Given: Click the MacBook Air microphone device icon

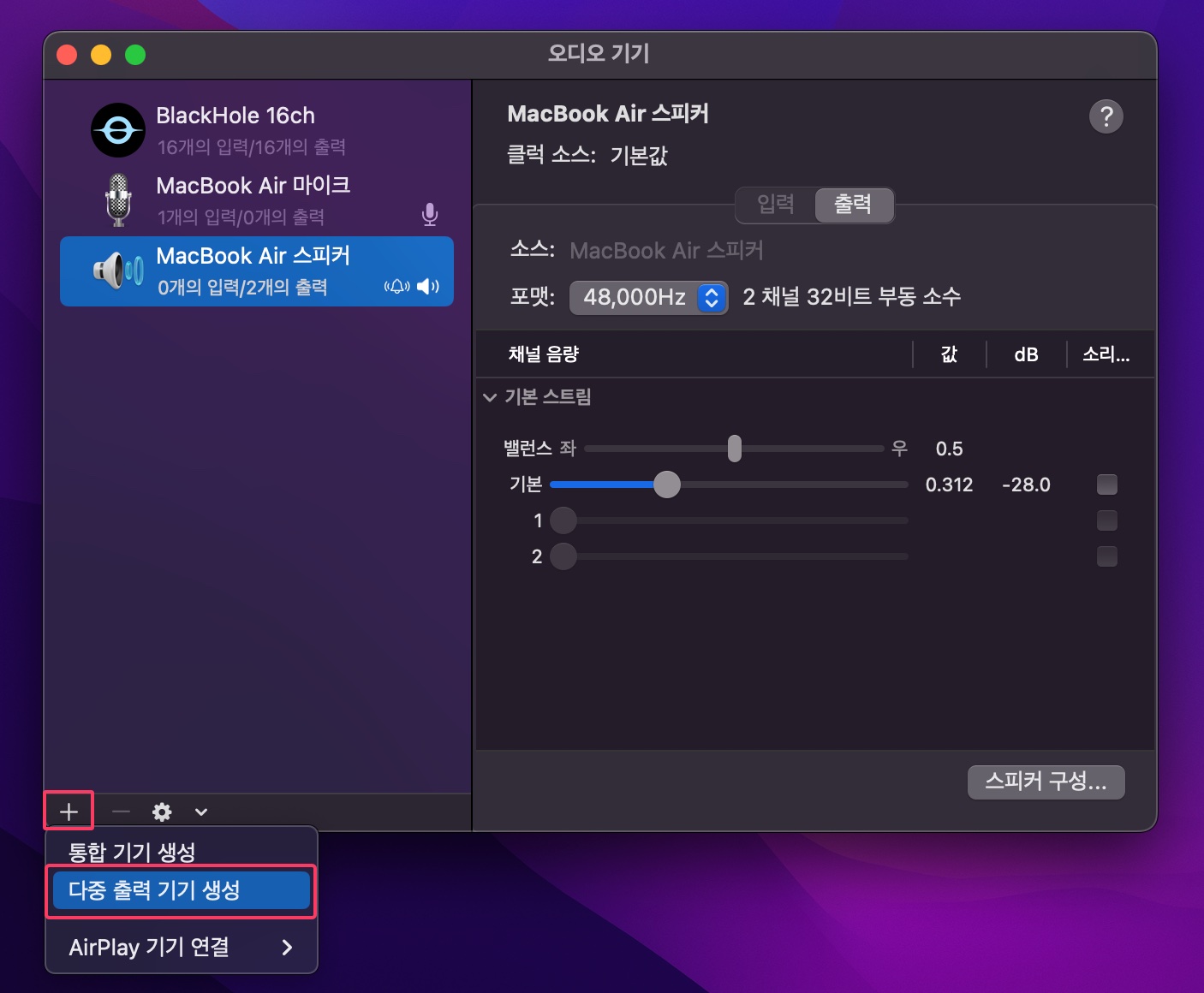Looking at the screenshot, I should pyautogui.click(x=118, y=200).
